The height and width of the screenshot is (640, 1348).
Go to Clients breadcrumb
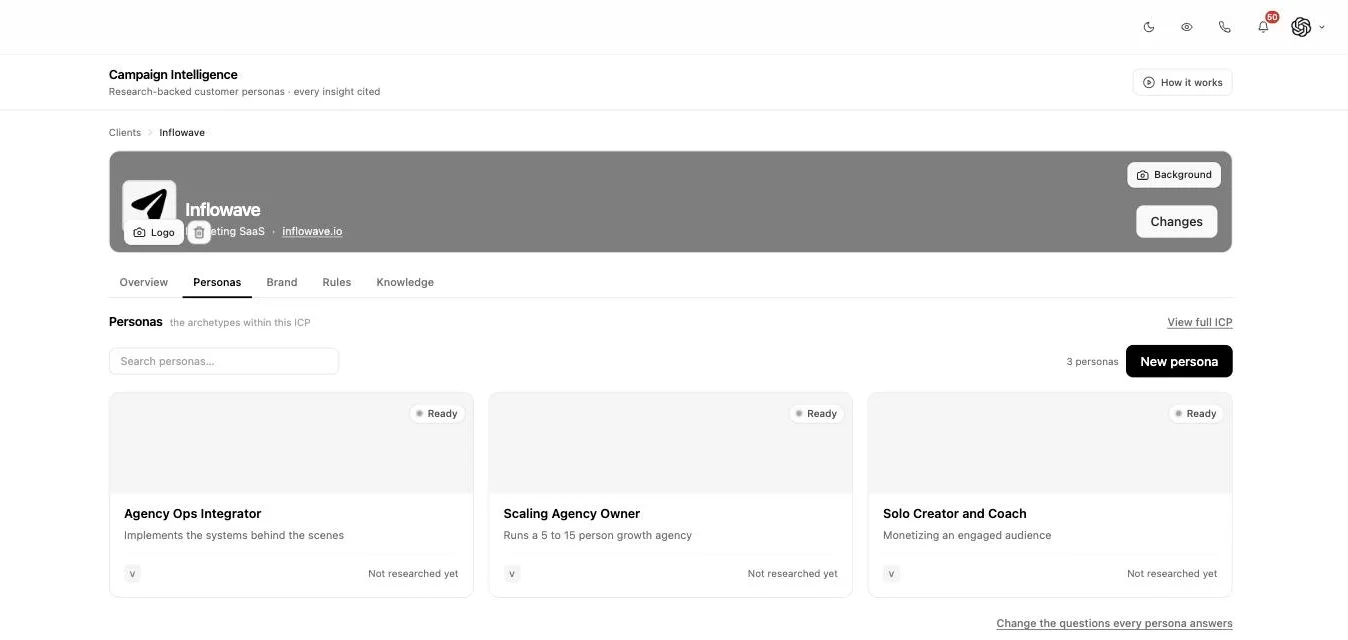(x=125, y=132)
